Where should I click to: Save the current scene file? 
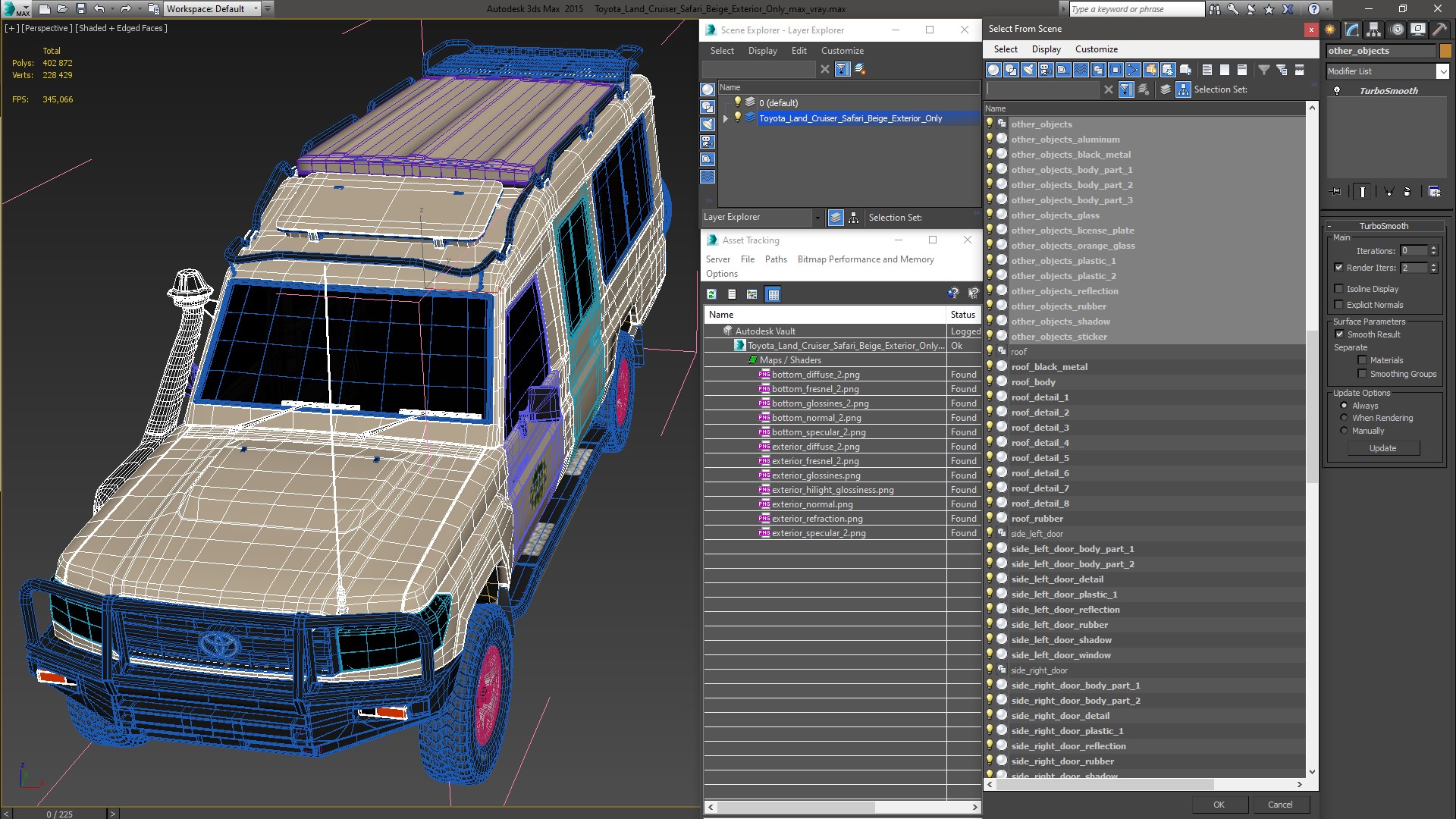[x=80, y=9]
